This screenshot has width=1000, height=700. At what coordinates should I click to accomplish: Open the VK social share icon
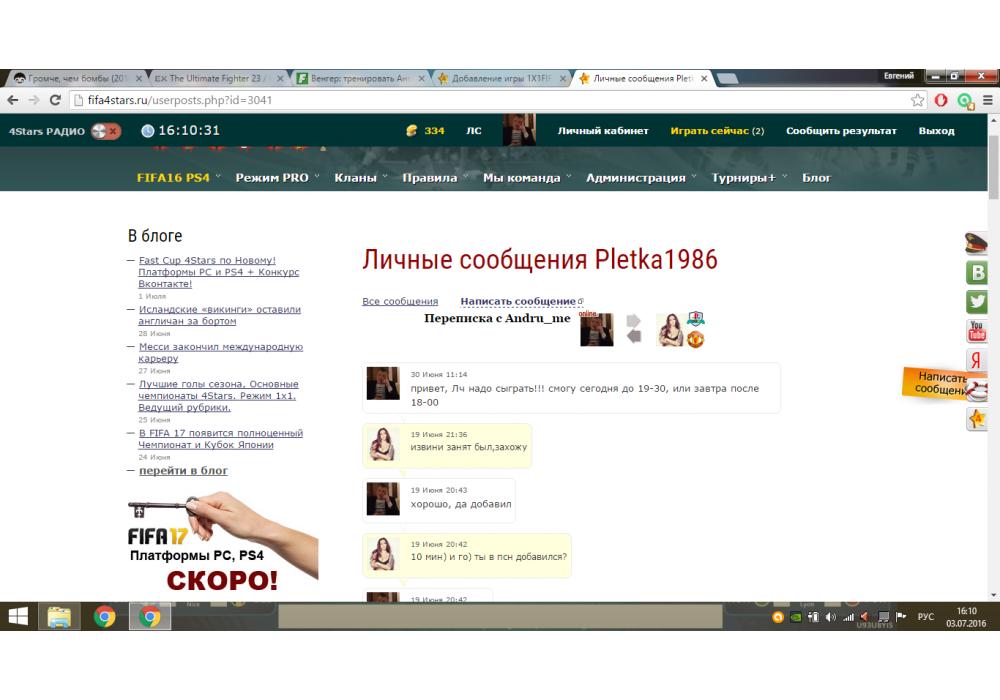977,273
